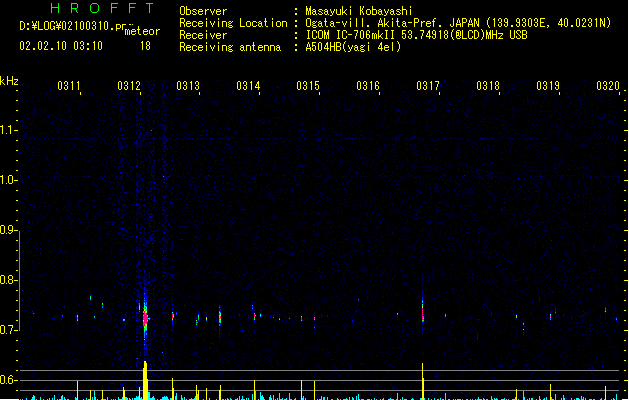Click the 0320 time marker
Viewport: 629px width, 400px height.
pos(608,85)
